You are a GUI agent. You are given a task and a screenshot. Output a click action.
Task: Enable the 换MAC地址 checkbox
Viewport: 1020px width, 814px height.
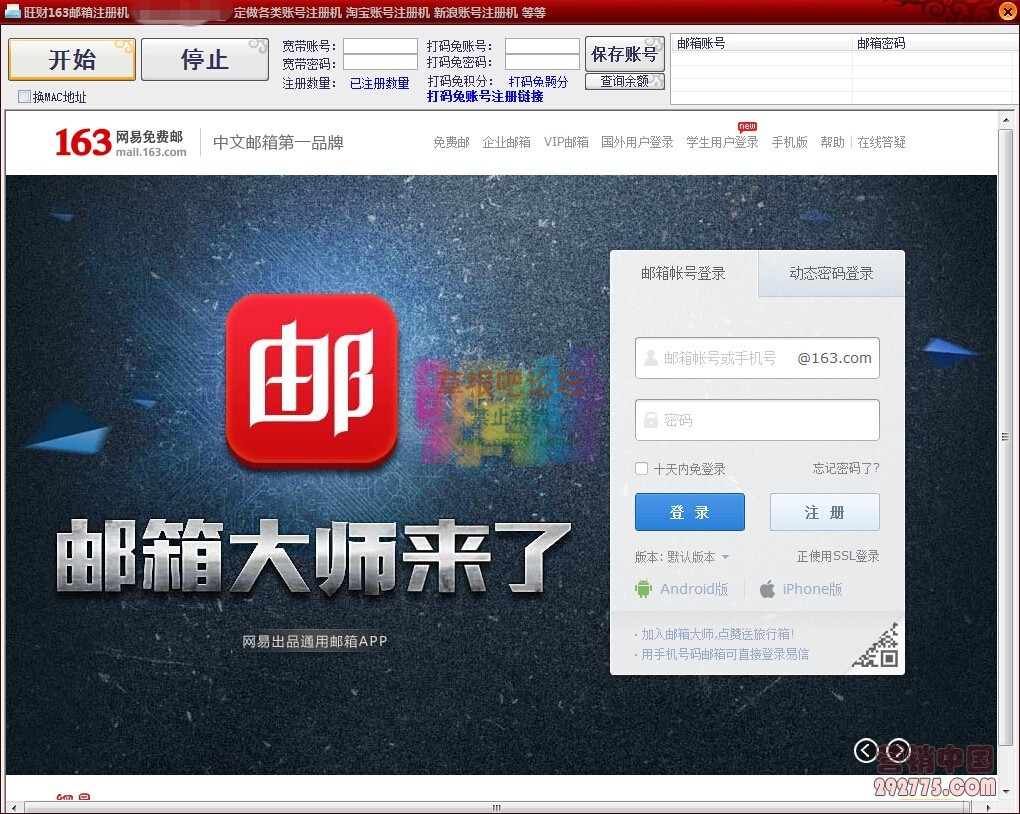point(25,97)
